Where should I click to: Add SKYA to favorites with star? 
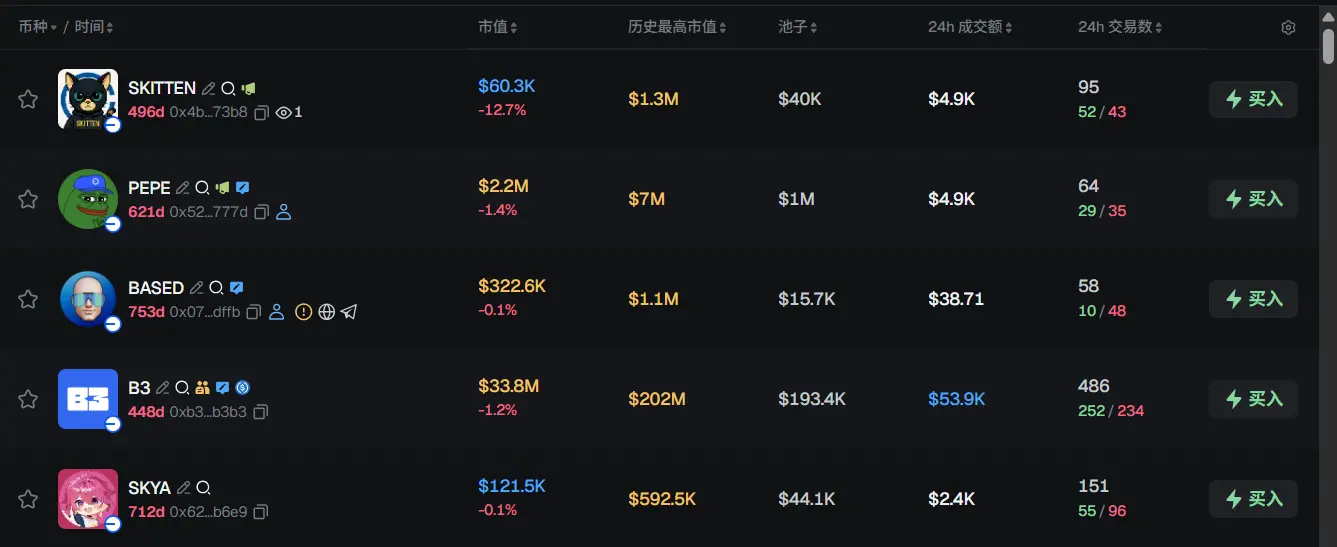[28, 499]
